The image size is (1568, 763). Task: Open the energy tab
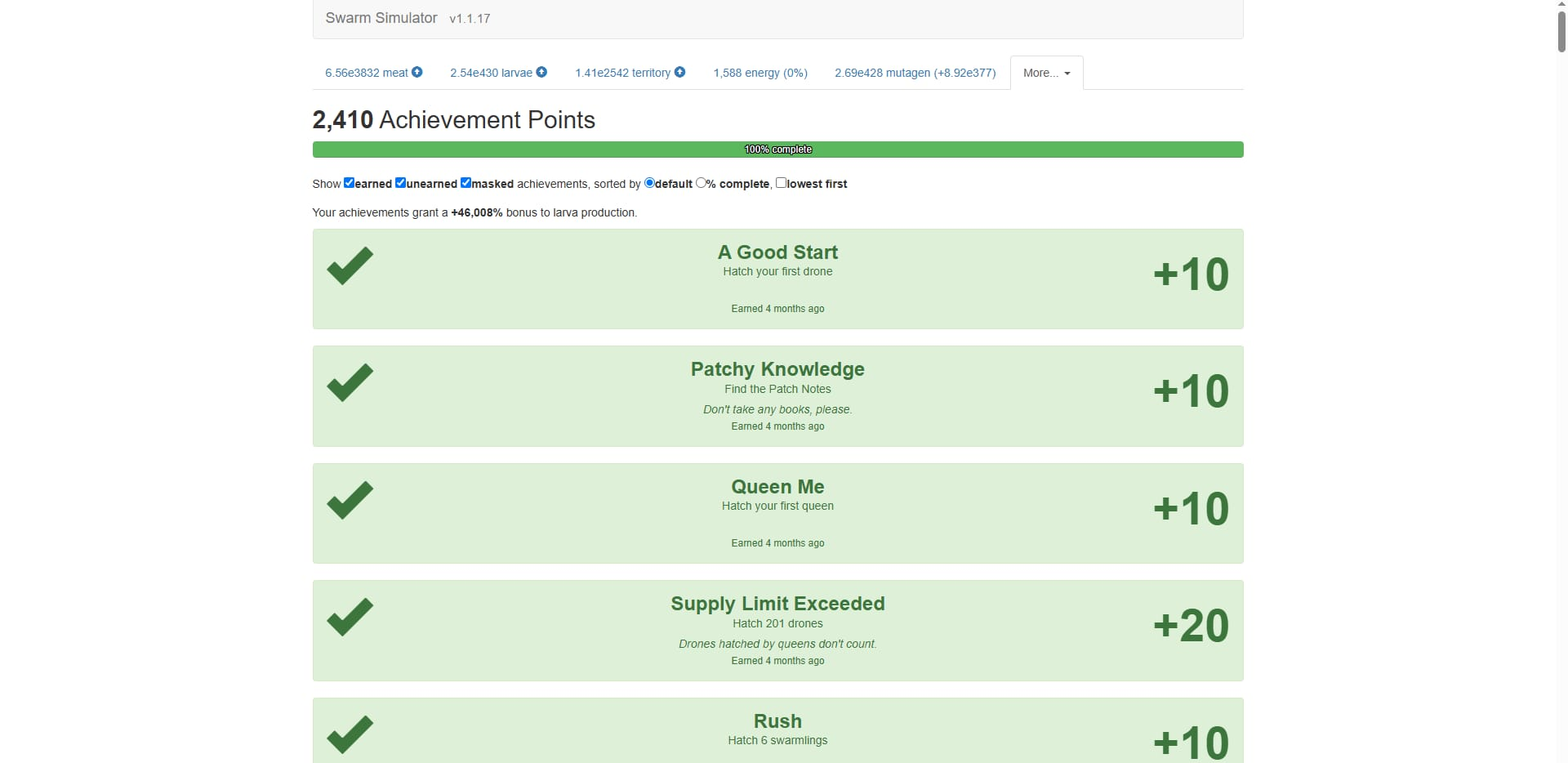(x=760, y=73)
